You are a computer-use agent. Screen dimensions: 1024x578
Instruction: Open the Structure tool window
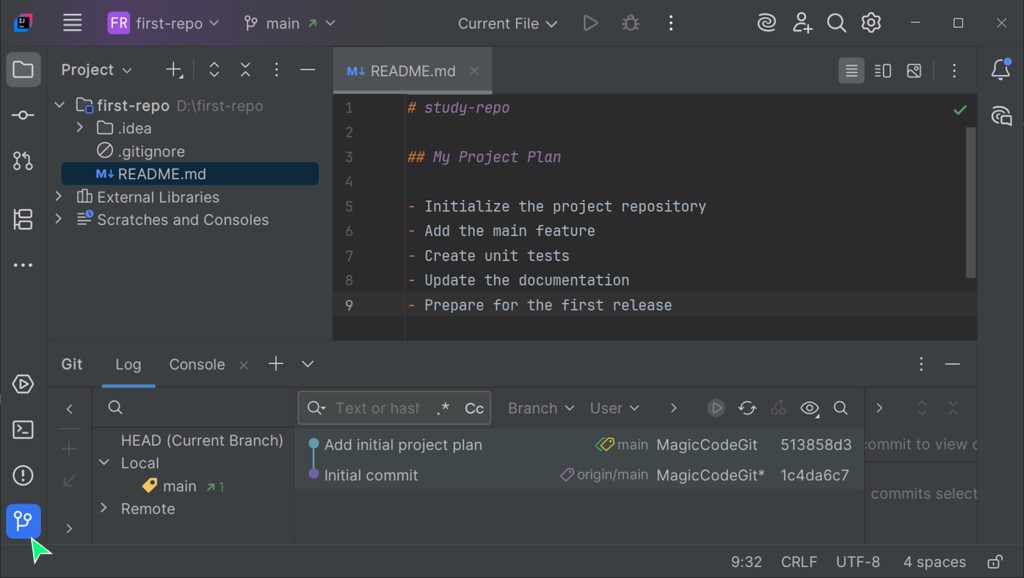coord(23,219)
